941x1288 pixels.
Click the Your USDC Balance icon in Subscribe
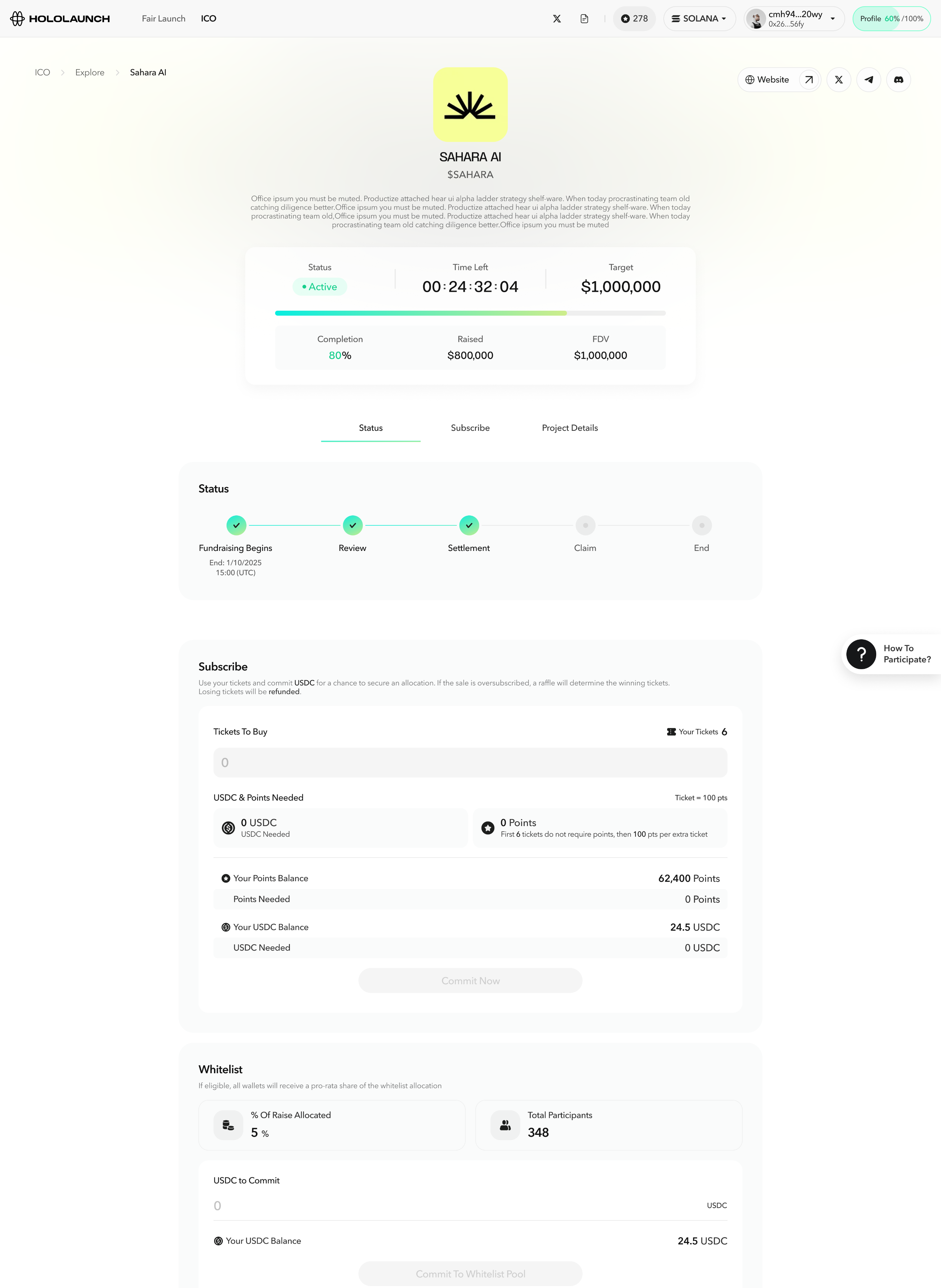coord(226,927)
